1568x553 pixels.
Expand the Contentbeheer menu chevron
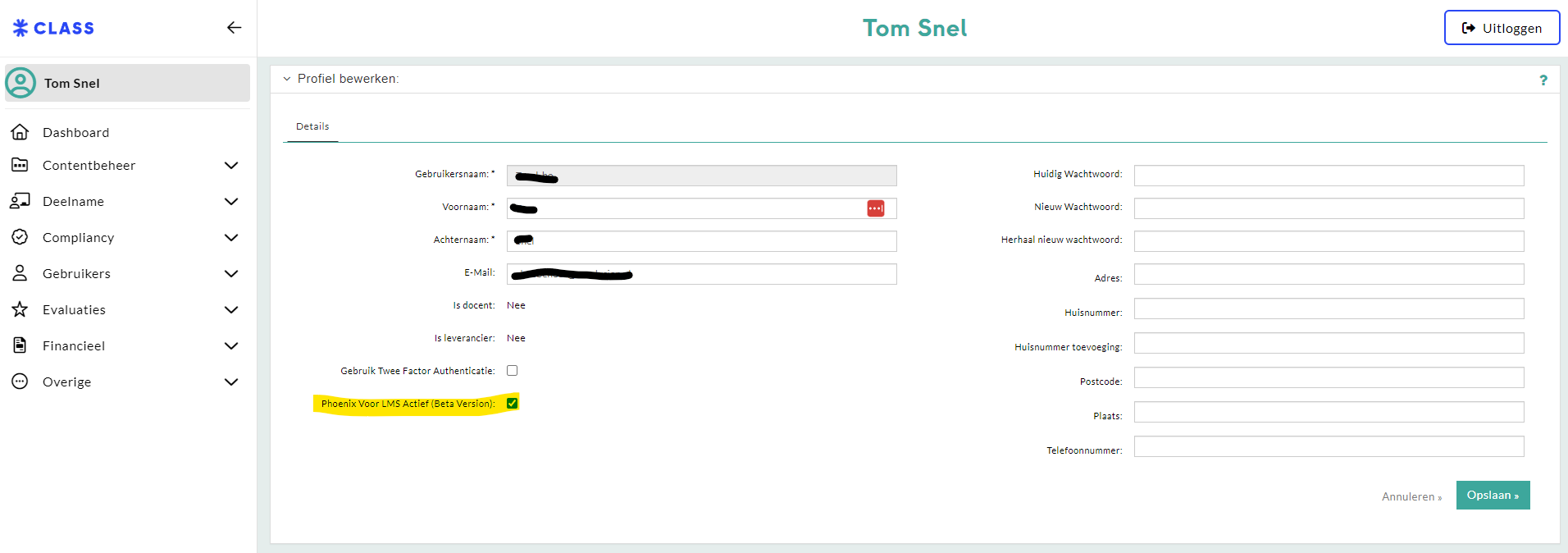(231, 166)
